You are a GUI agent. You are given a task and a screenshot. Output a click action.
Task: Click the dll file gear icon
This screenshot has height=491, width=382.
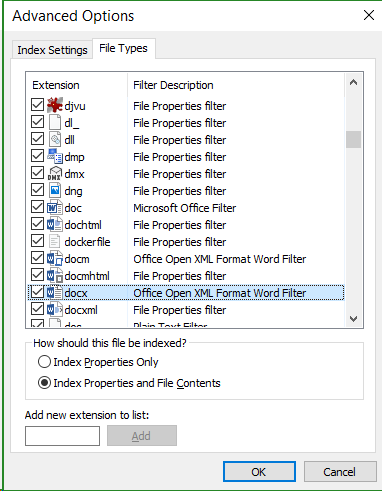click(55, 139)
